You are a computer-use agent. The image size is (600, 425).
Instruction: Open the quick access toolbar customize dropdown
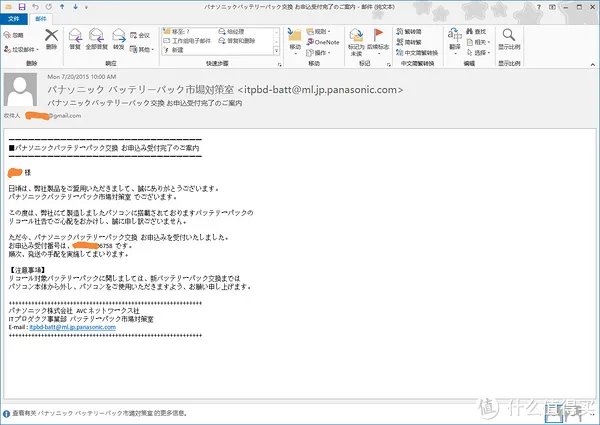(x=86, y=7)
